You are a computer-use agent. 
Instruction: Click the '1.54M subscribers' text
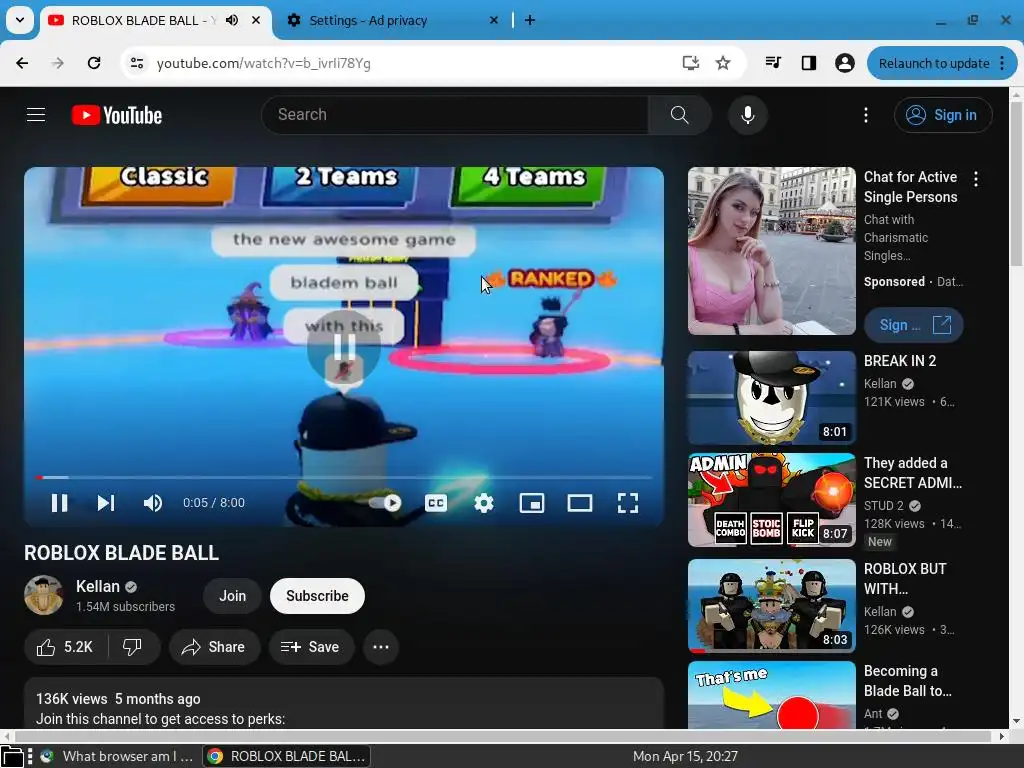coord(125,607)
